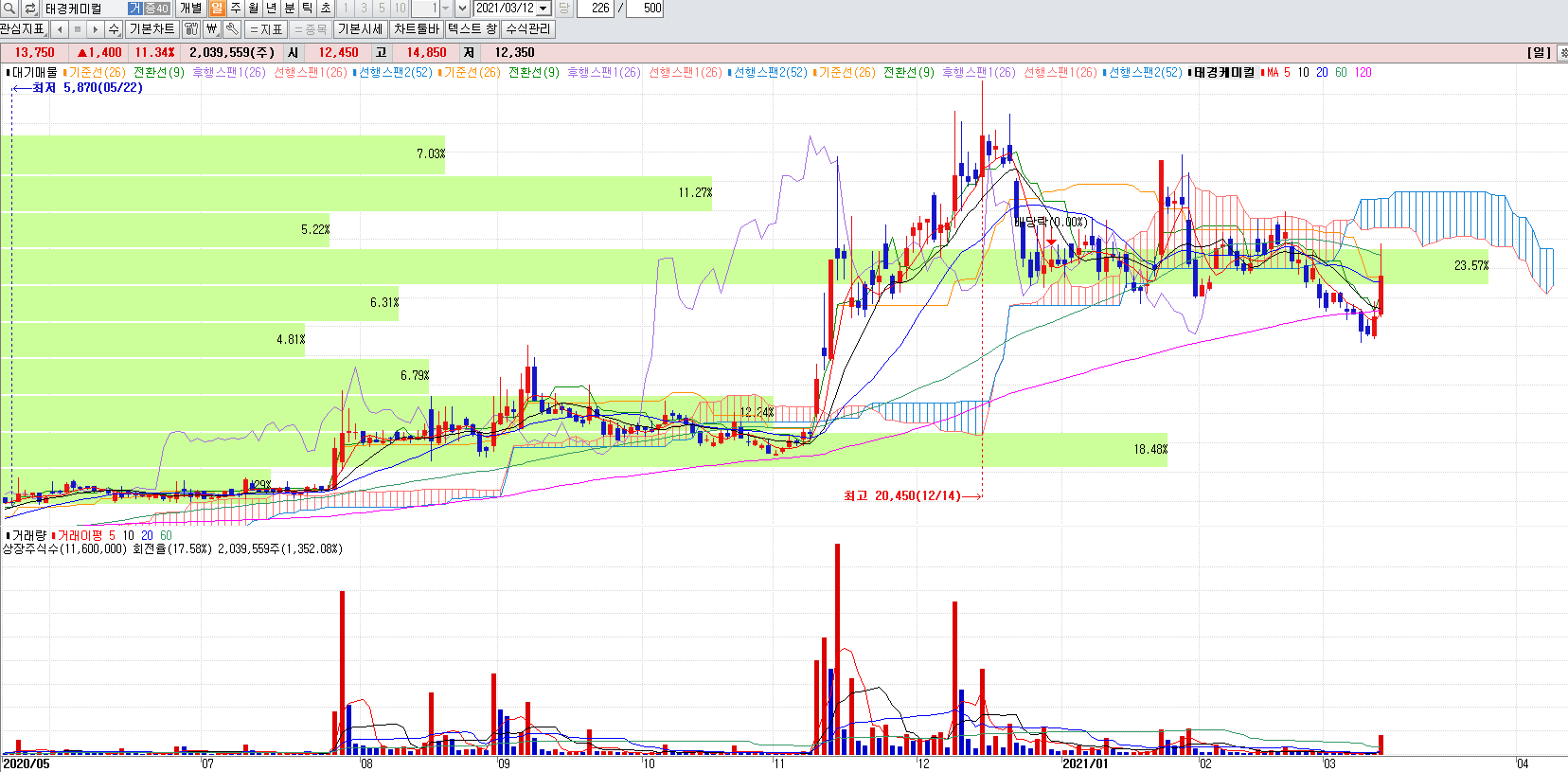The width and height of the screenshot is (1568, 772).
Task: Click the high price 14,850
Action: point(426,52)
